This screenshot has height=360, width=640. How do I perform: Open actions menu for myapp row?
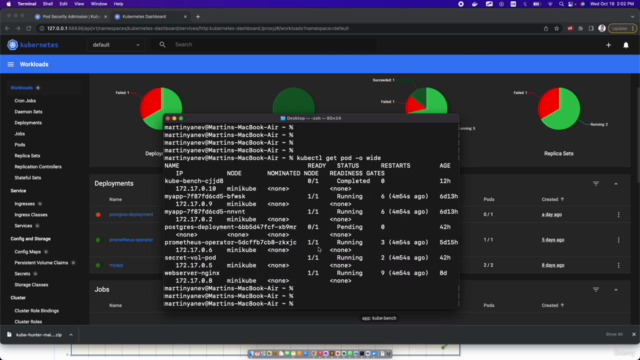(x=618, y=265)
